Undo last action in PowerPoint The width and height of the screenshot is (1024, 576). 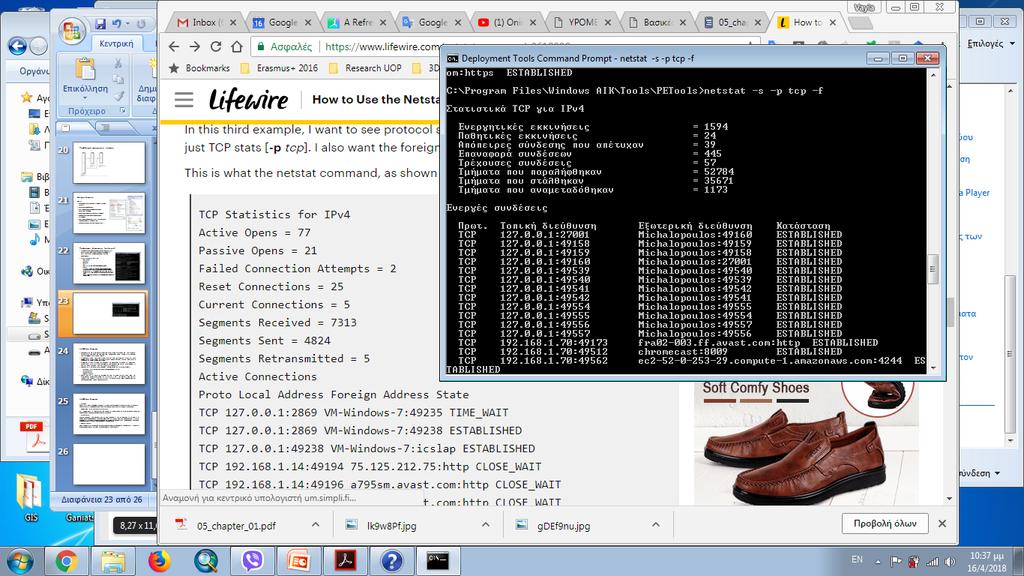pyautogui.click(x=116, y=24)
